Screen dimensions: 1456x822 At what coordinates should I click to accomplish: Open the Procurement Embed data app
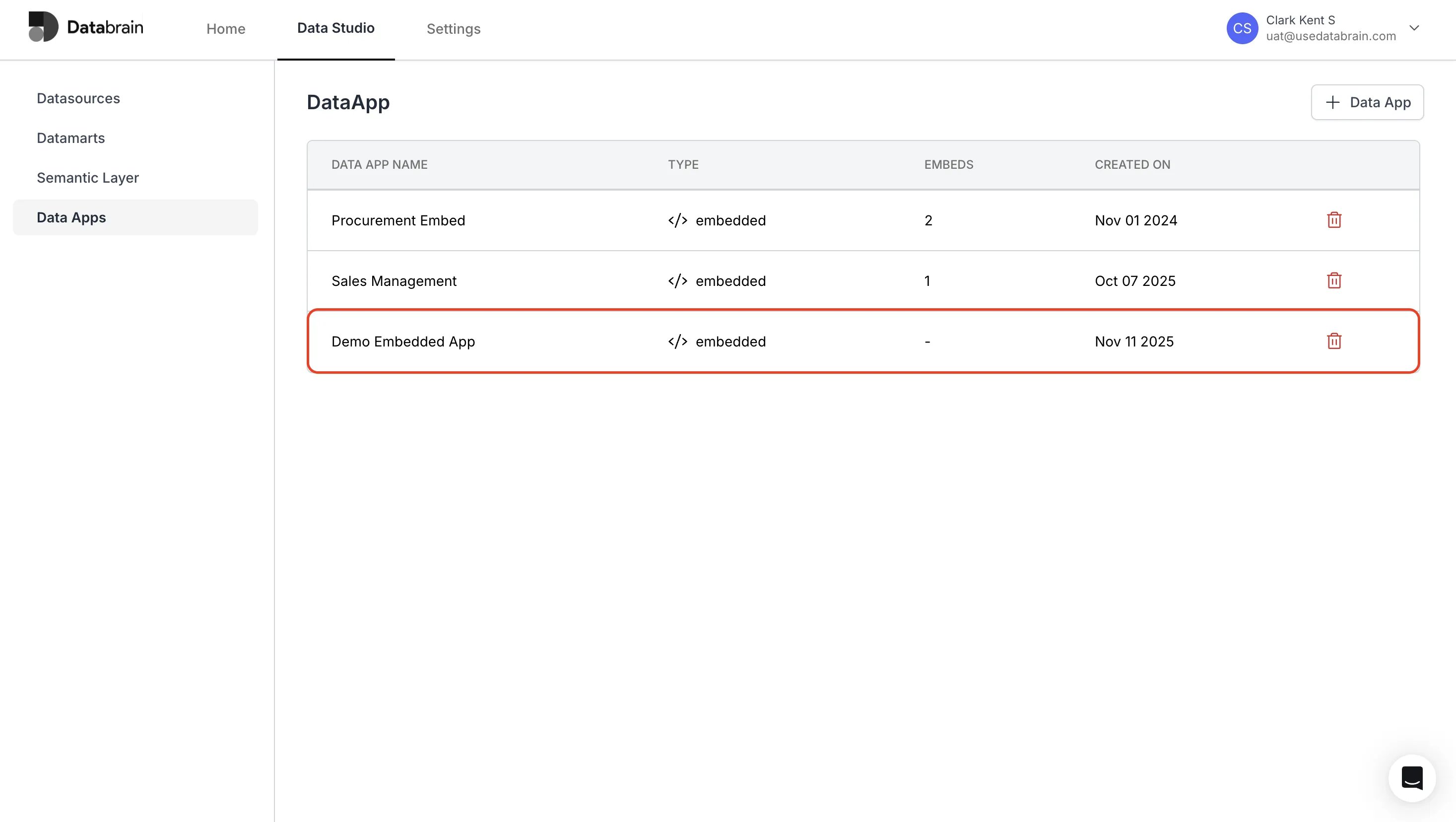[398, 220]
